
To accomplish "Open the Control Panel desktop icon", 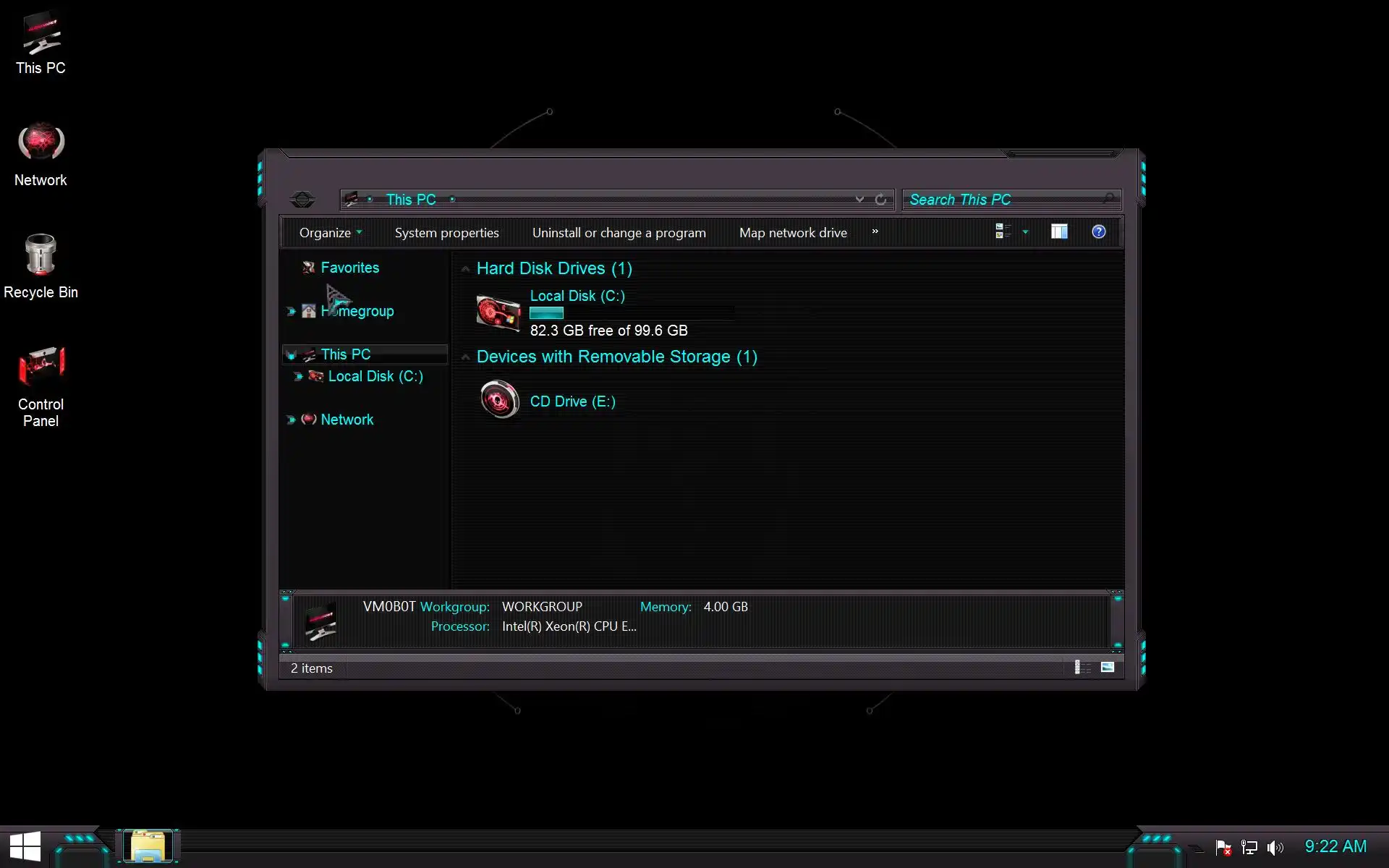I will pos(41,386).
